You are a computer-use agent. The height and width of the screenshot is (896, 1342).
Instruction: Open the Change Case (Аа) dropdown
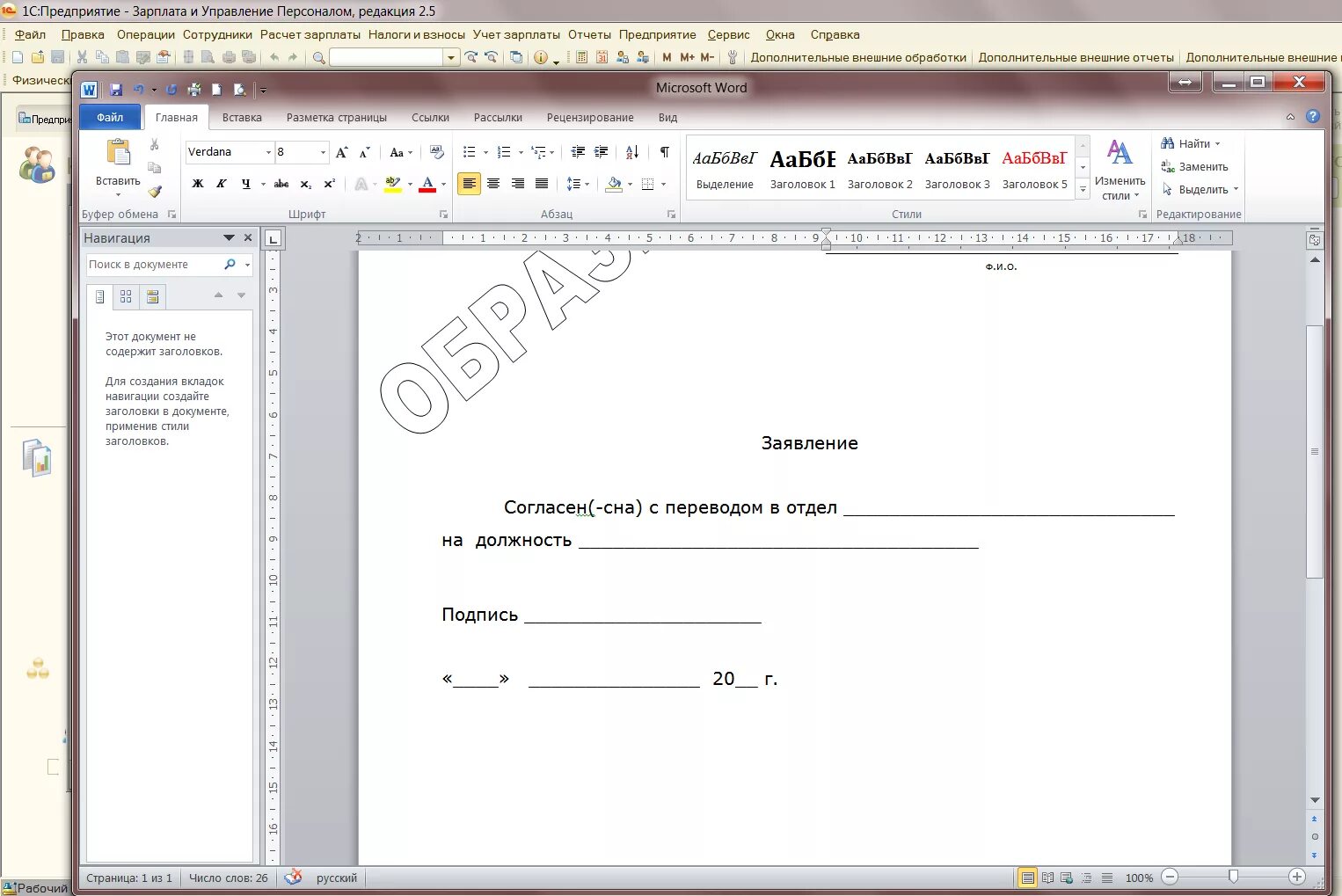[x=400, y=152]
